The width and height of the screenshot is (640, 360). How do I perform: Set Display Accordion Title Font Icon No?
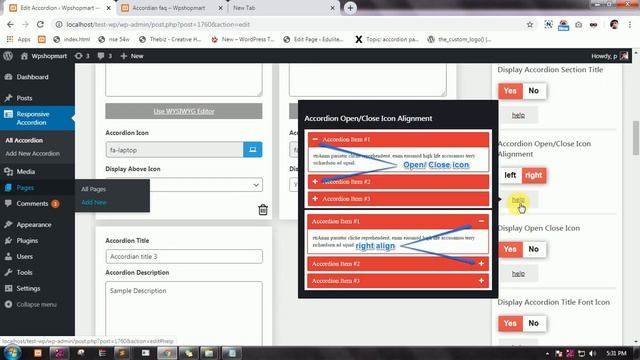534,323
